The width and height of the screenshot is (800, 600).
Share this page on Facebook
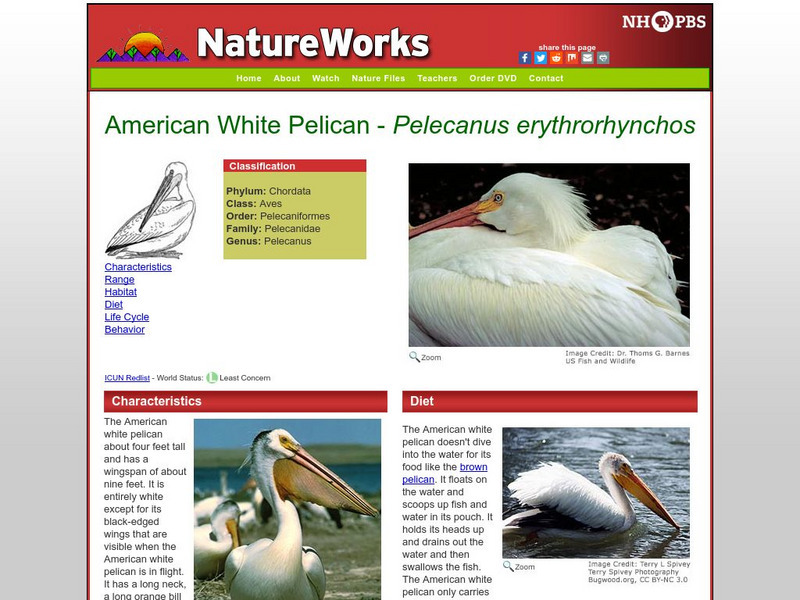coord(524,57)
